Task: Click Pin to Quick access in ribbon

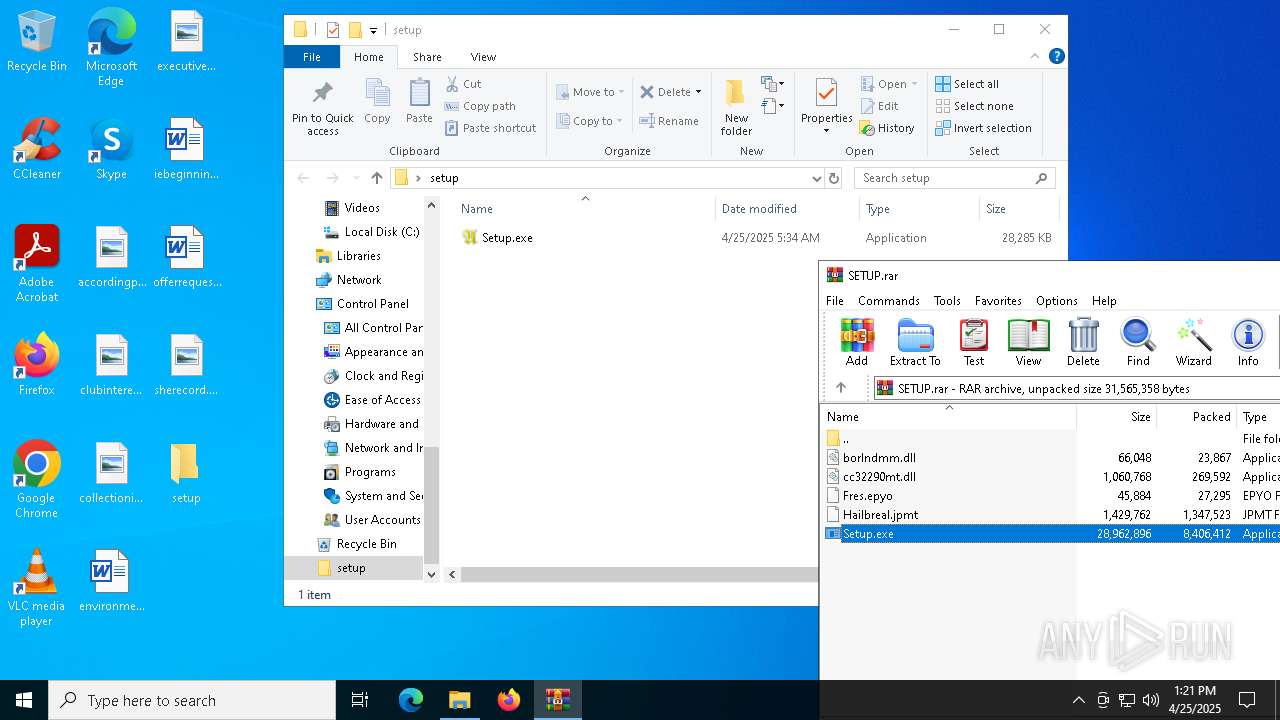Action: tap(322, 109)
